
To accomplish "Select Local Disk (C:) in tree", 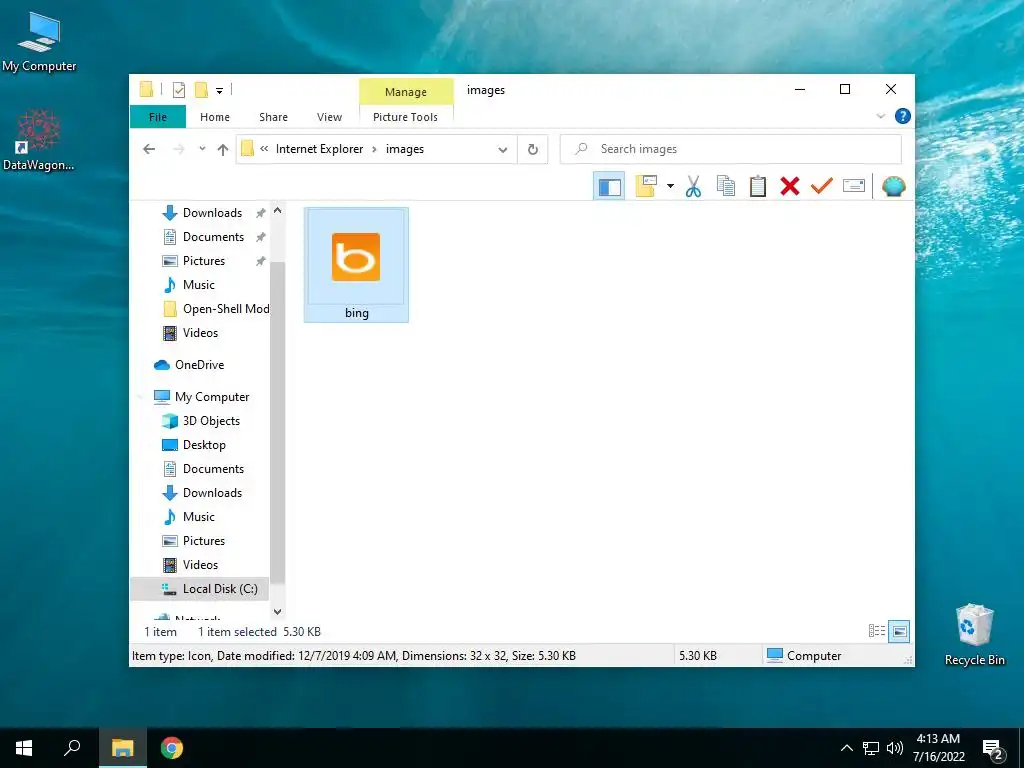I will pyautogui.click(x=200, y=589).
